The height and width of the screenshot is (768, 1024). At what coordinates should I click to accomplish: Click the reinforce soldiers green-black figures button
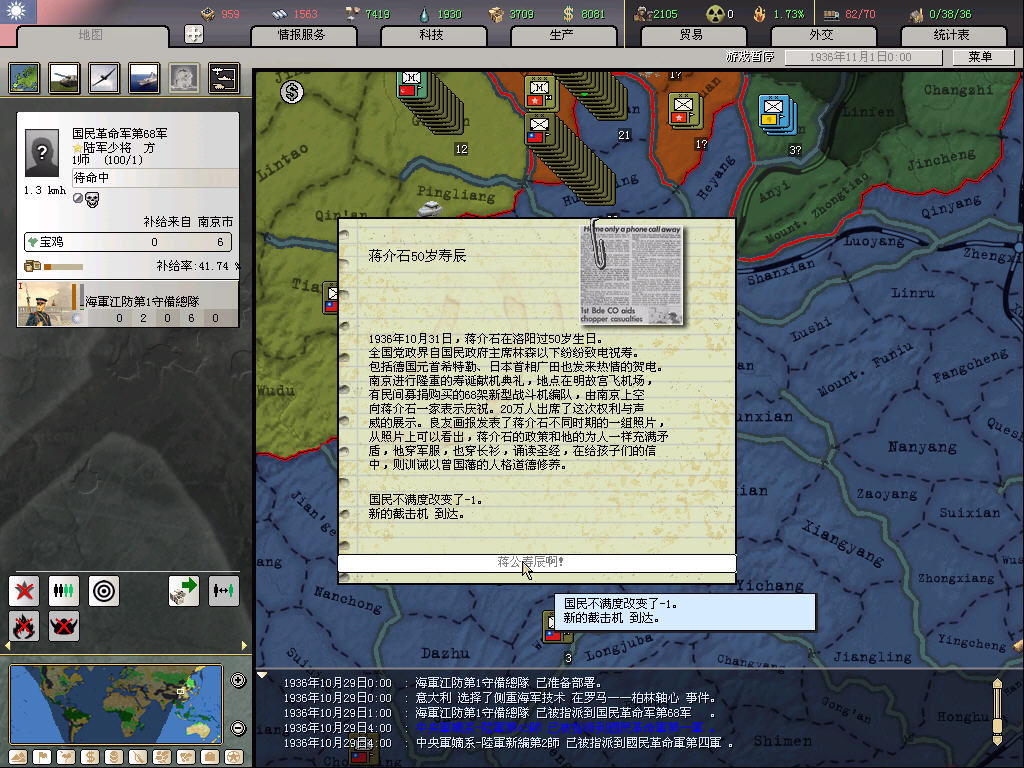tap(63, 591)
